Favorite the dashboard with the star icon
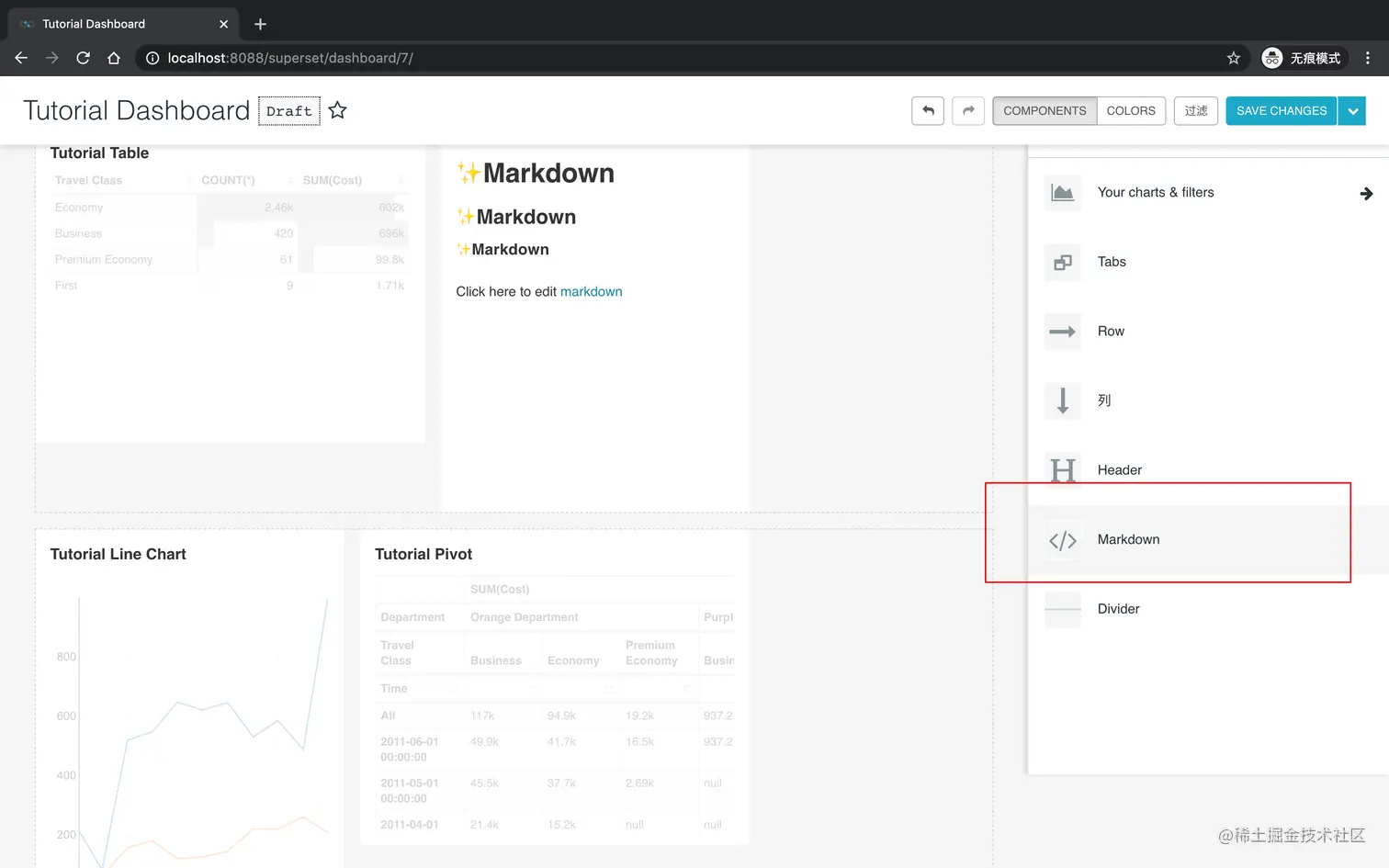This screenshot has width=1389, height=868. tap(338, 110)
